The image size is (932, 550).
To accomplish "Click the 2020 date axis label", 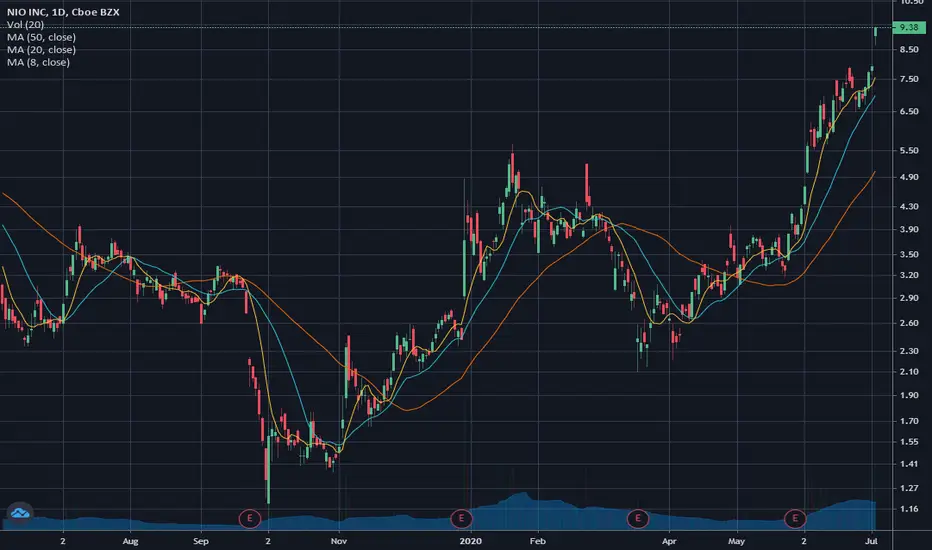I will [x=470, y=541].
